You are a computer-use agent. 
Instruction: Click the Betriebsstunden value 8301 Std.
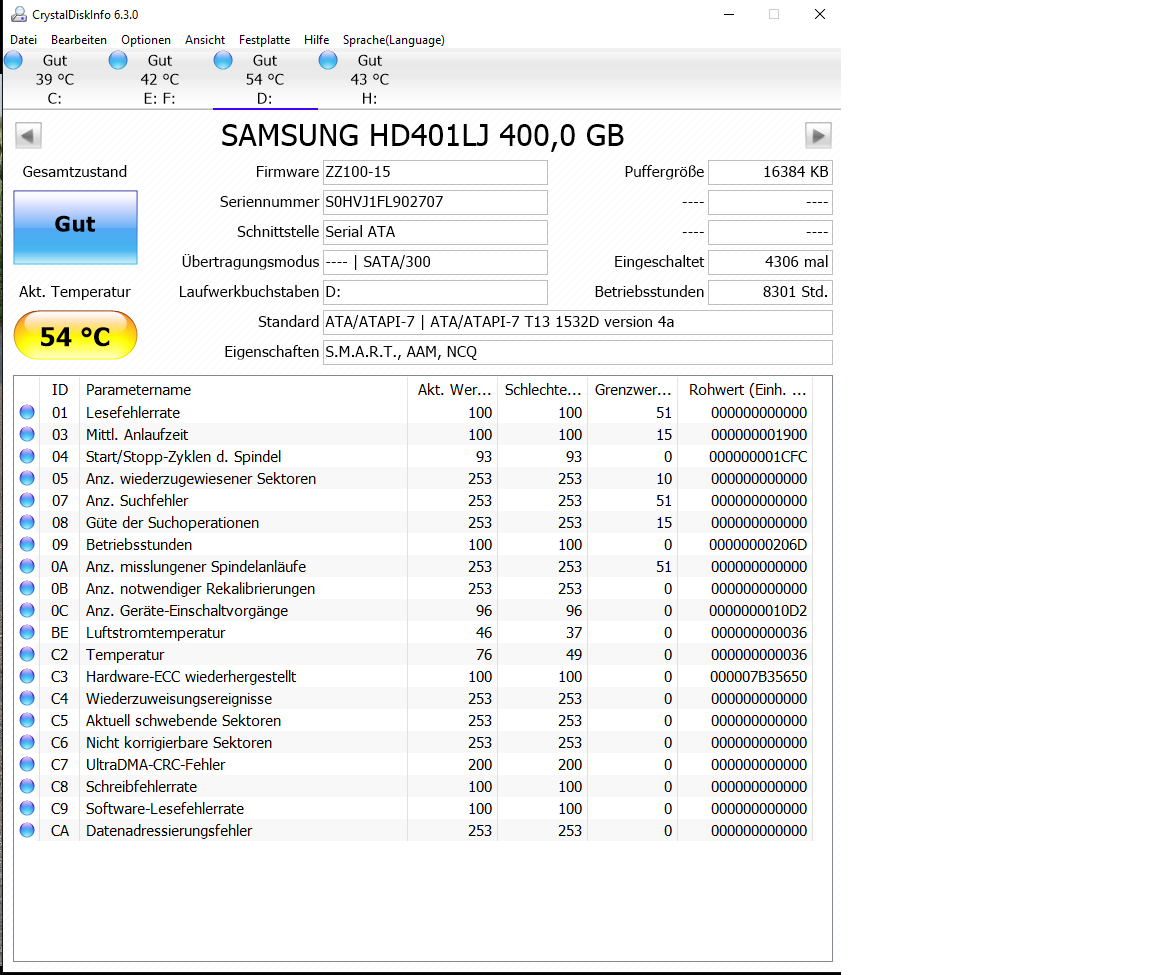[770, 292]
